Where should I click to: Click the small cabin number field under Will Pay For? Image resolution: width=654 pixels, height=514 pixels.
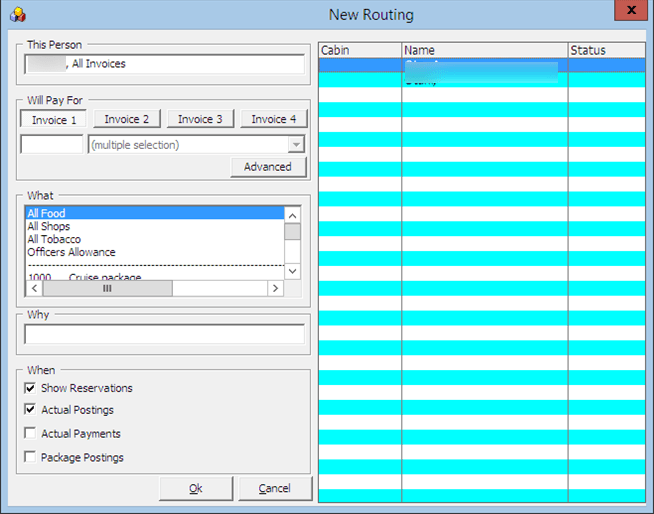[52, 144]
